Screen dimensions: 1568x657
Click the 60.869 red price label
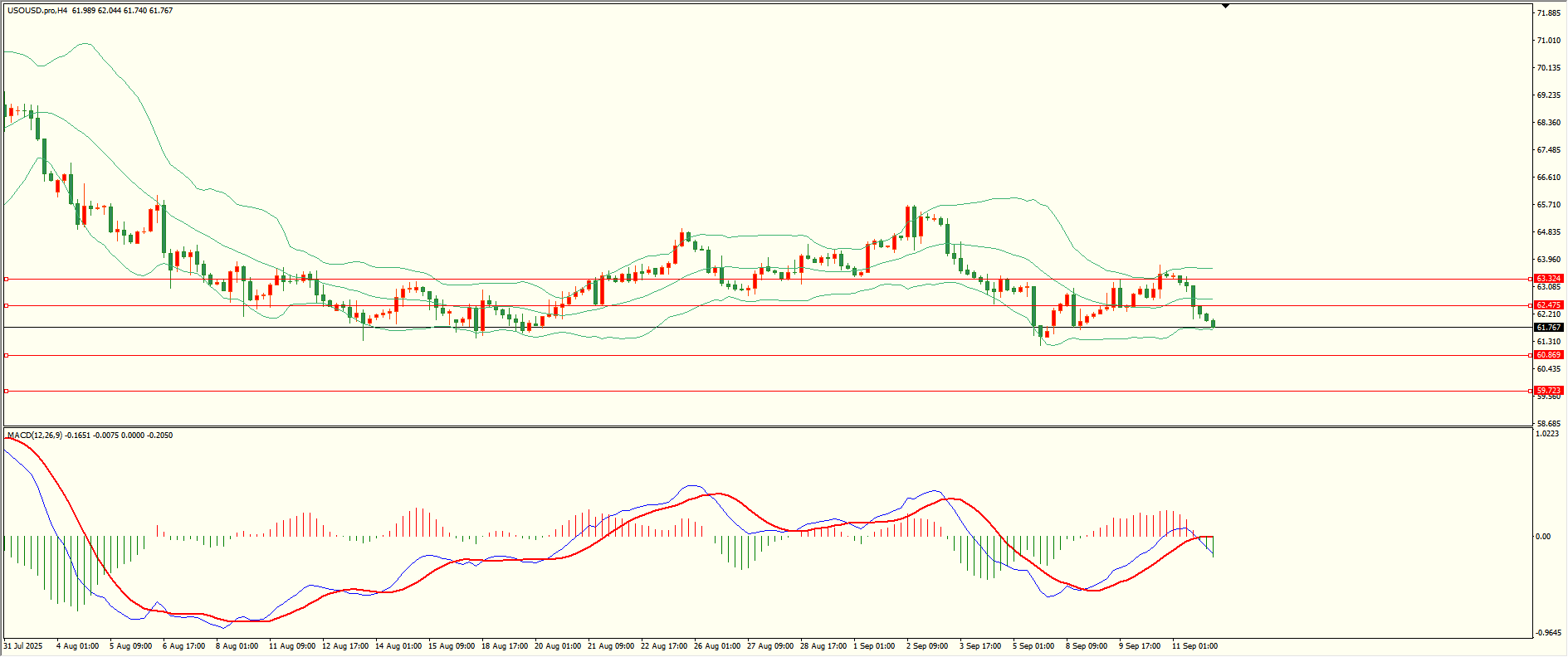[x=1549, y=355]
